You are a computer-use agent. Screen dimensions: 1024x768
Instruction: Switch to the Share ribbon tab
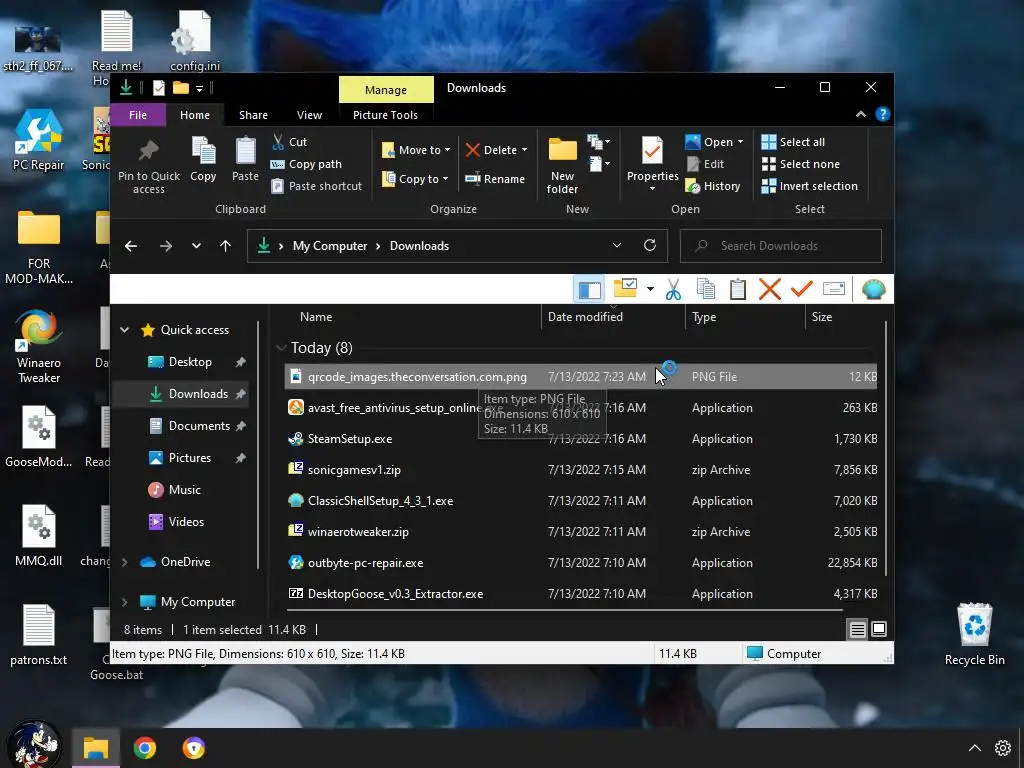coord(253,115)
